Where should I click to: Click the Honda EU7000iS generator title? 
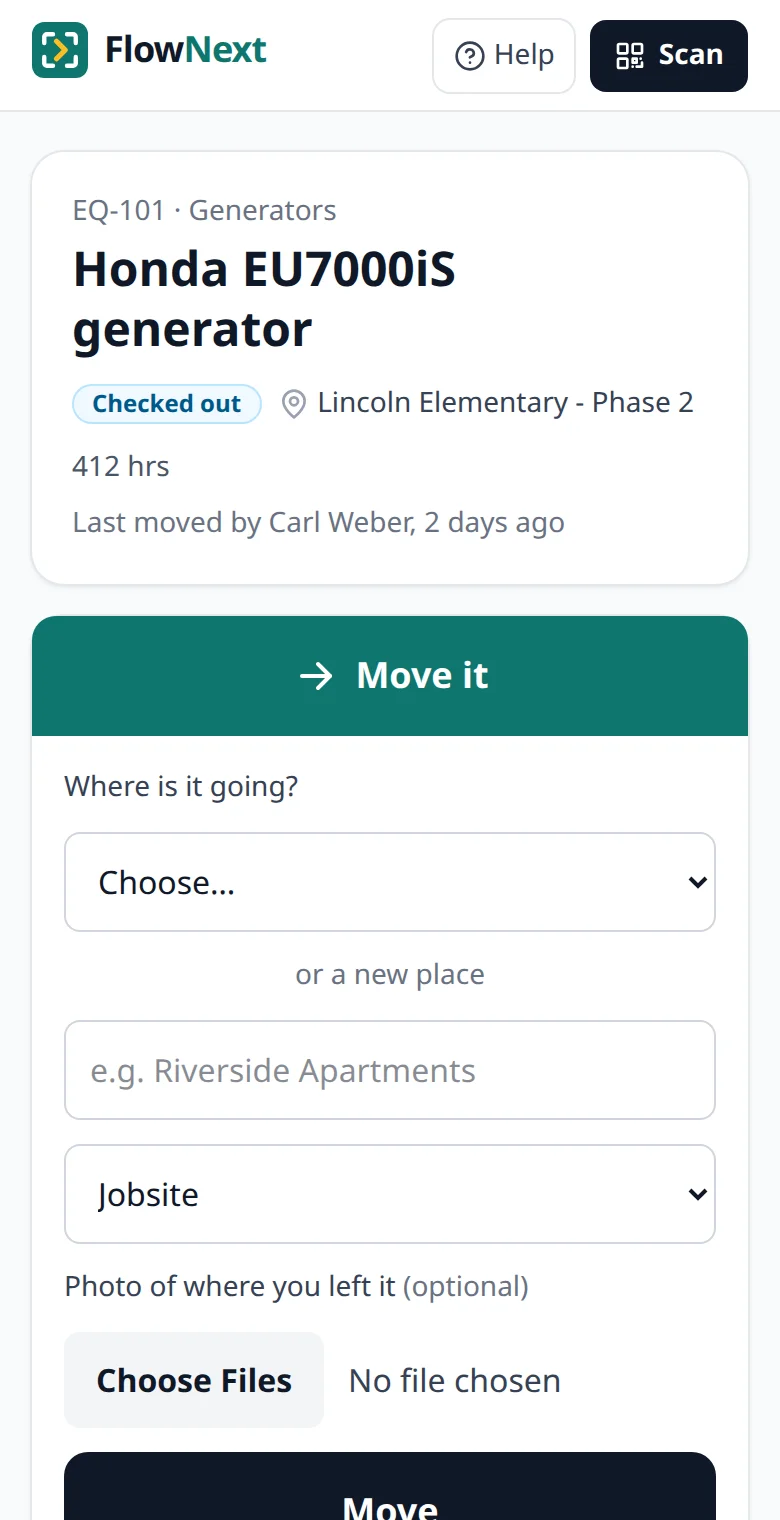coord(264,299)
